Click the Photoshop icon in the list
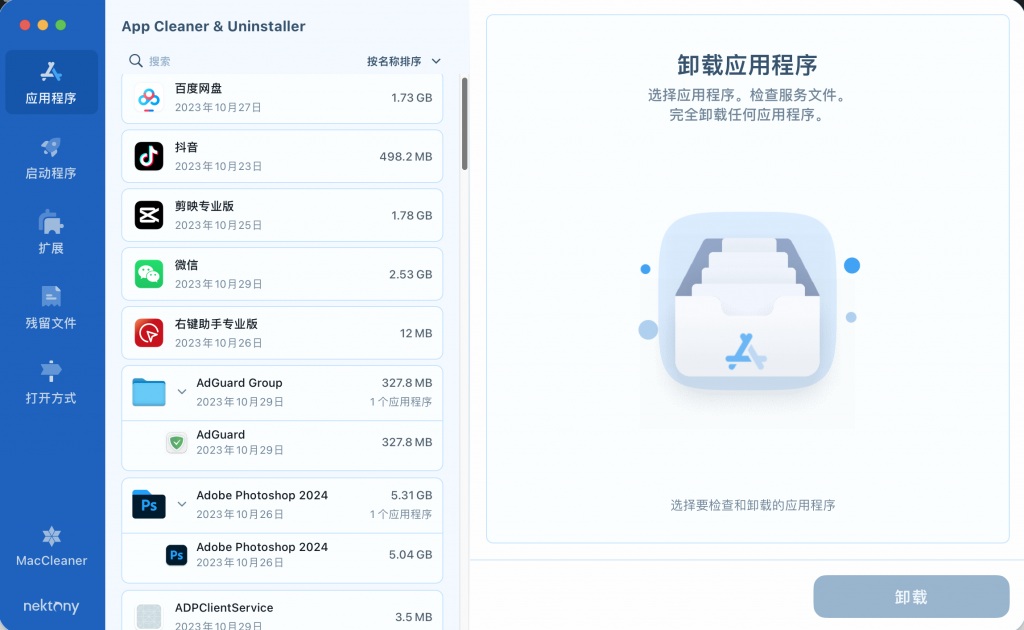The height and width of the screenshot is (630, 1024). 148,503
